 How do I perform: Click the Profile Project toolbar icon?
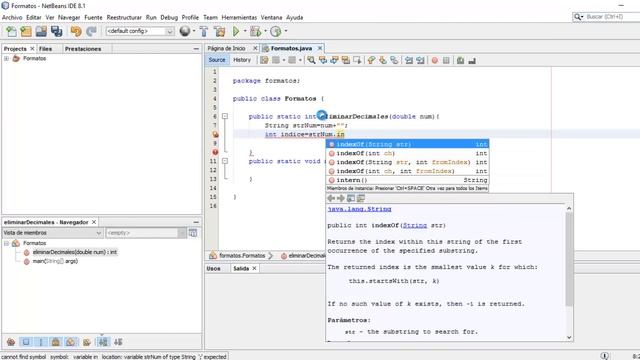tap(276, 31)
